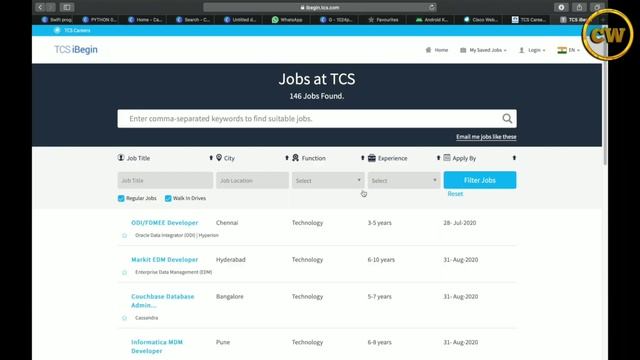
Task: Open the WhatsApp tab
Action: [x=287, y=20]
